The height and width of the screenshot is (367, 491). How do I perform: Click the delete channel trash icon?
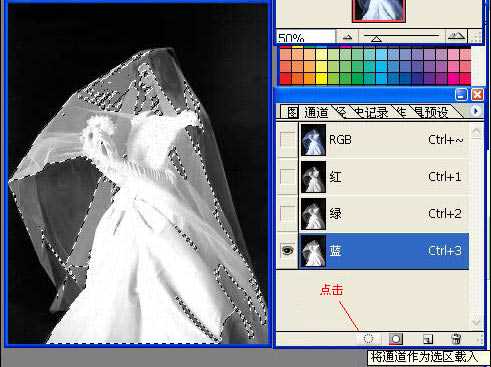(456, 339)
